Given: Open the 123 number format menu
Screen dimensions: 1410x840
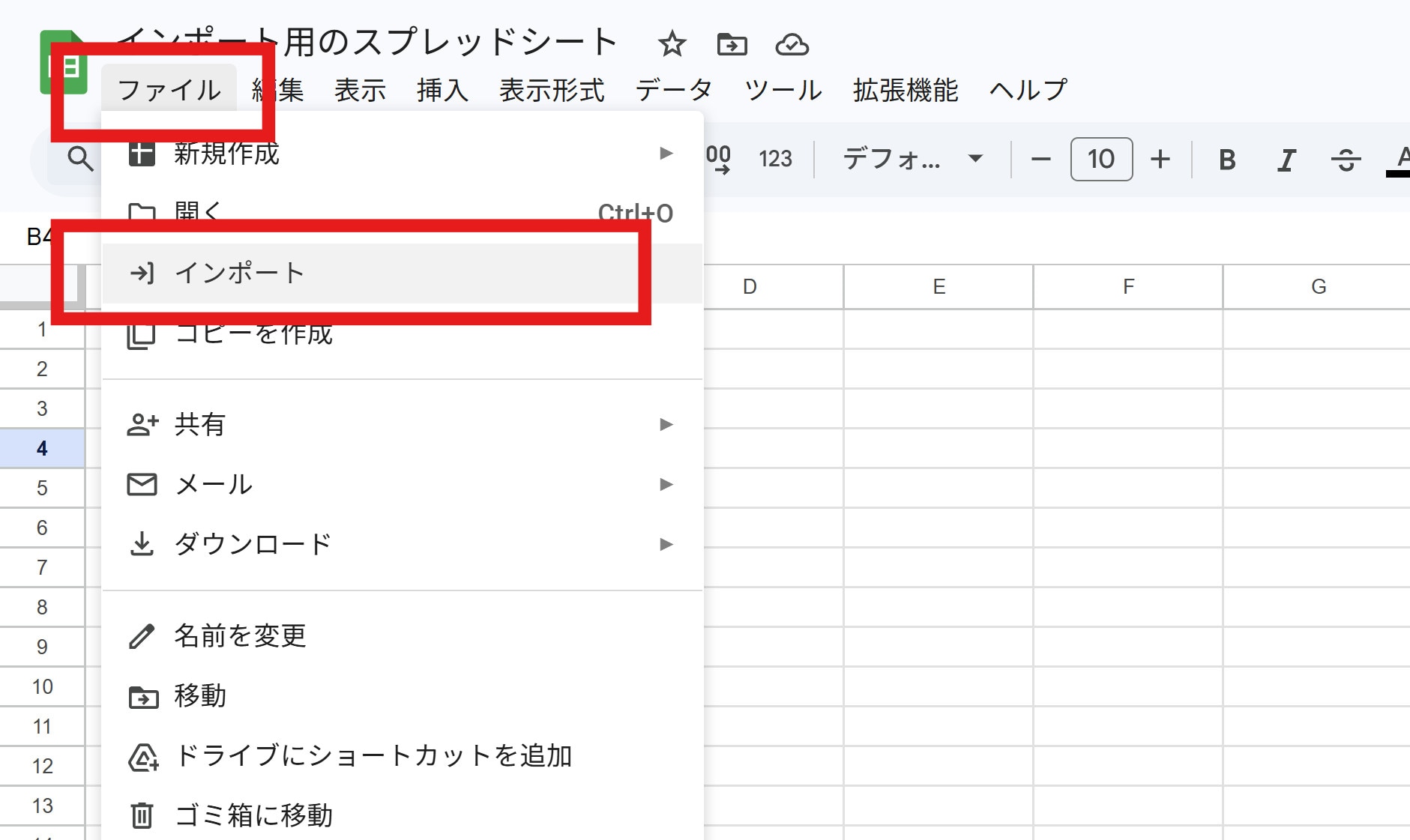Looking at the screenshot, I should click(x=775, y=159).
